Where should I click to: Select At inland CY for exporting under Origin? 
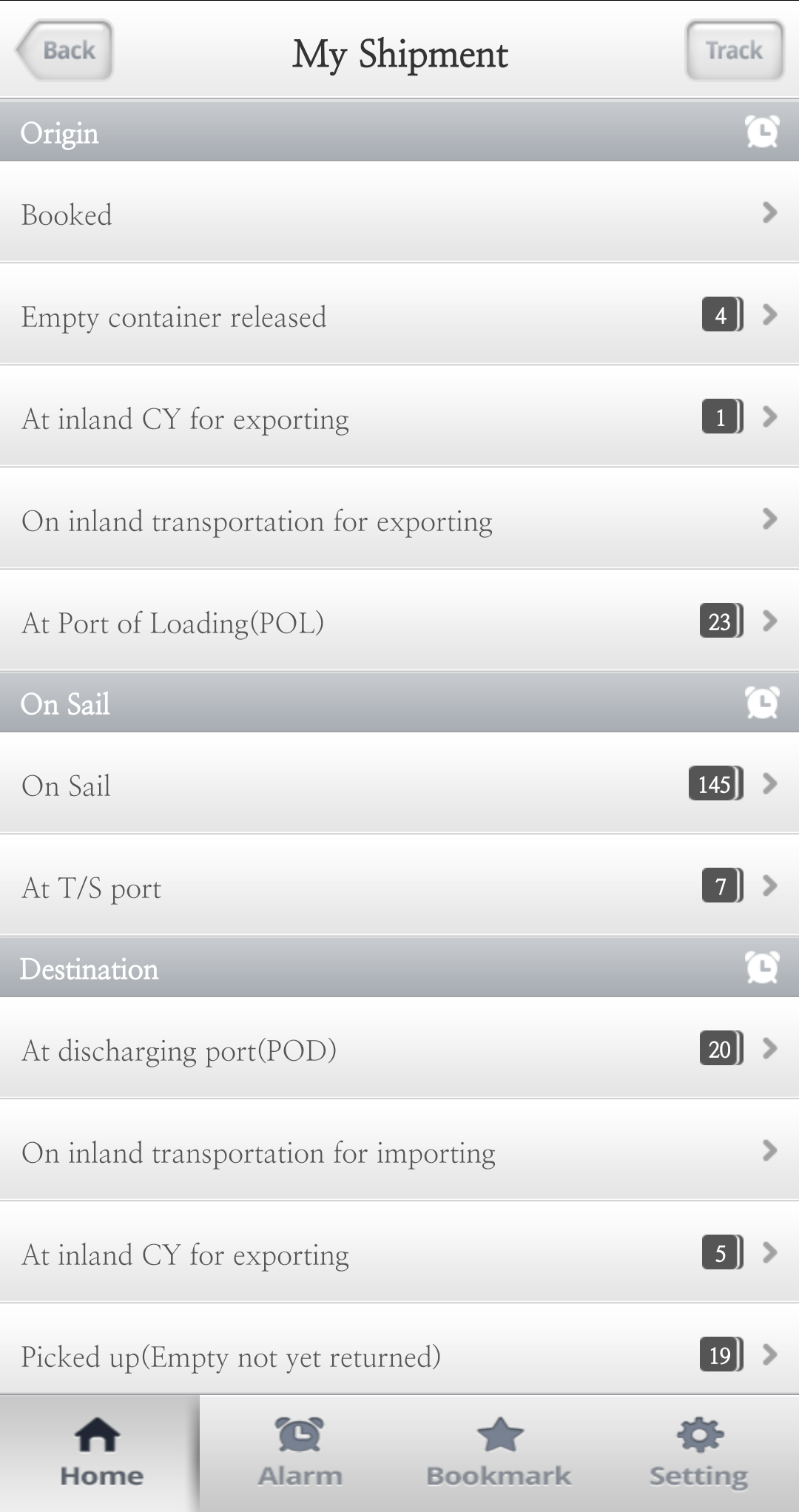point(399,417)
